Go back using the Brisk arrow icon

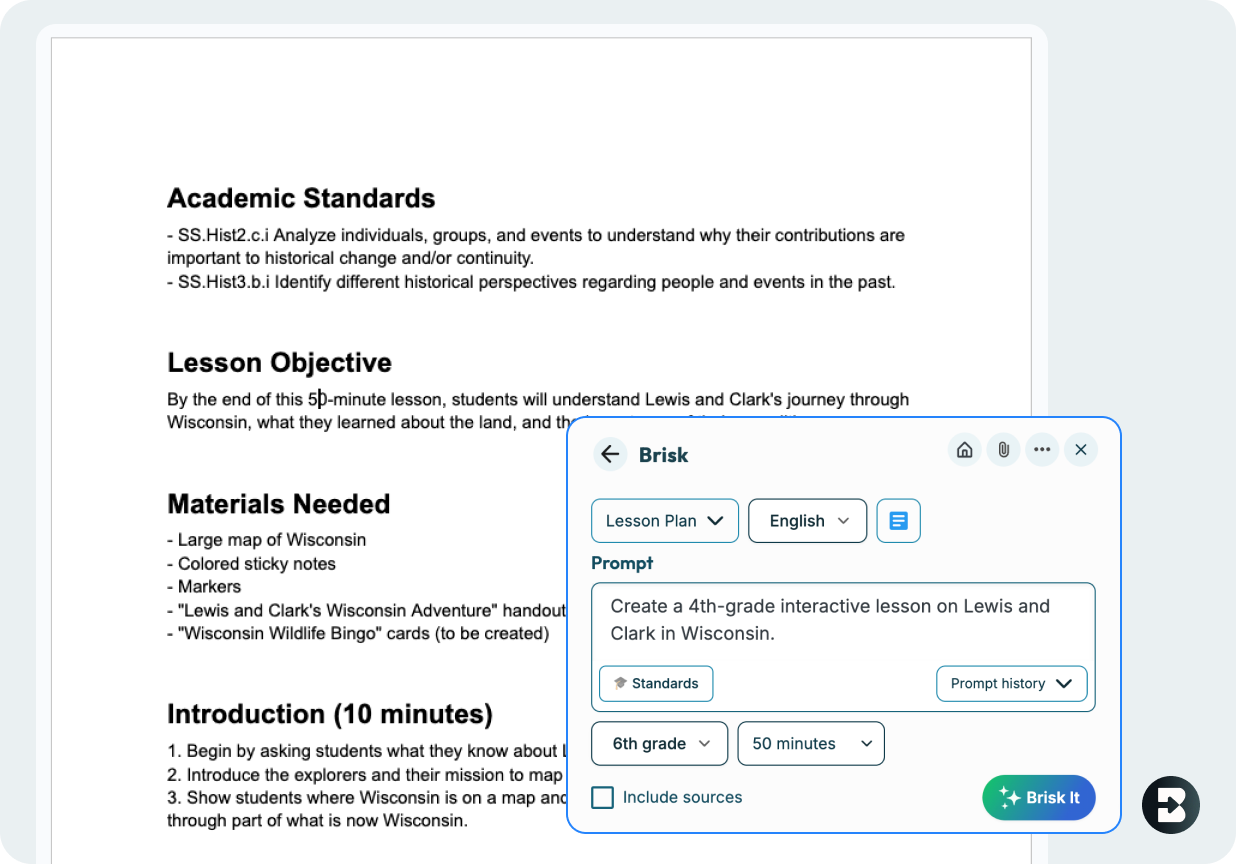click(610, 454)
